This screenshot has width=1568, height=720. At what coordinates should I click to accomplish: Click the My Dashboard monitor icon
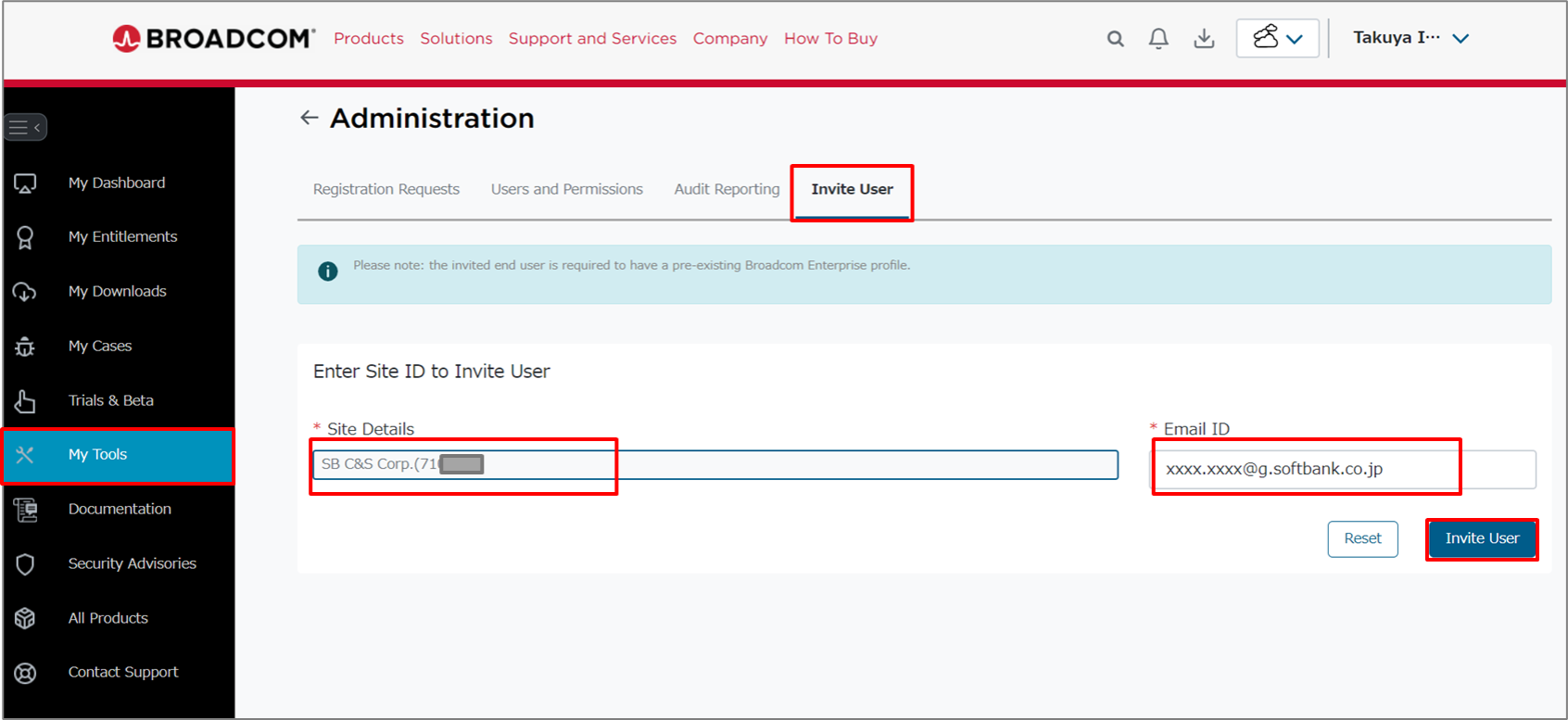coord(25,183)
